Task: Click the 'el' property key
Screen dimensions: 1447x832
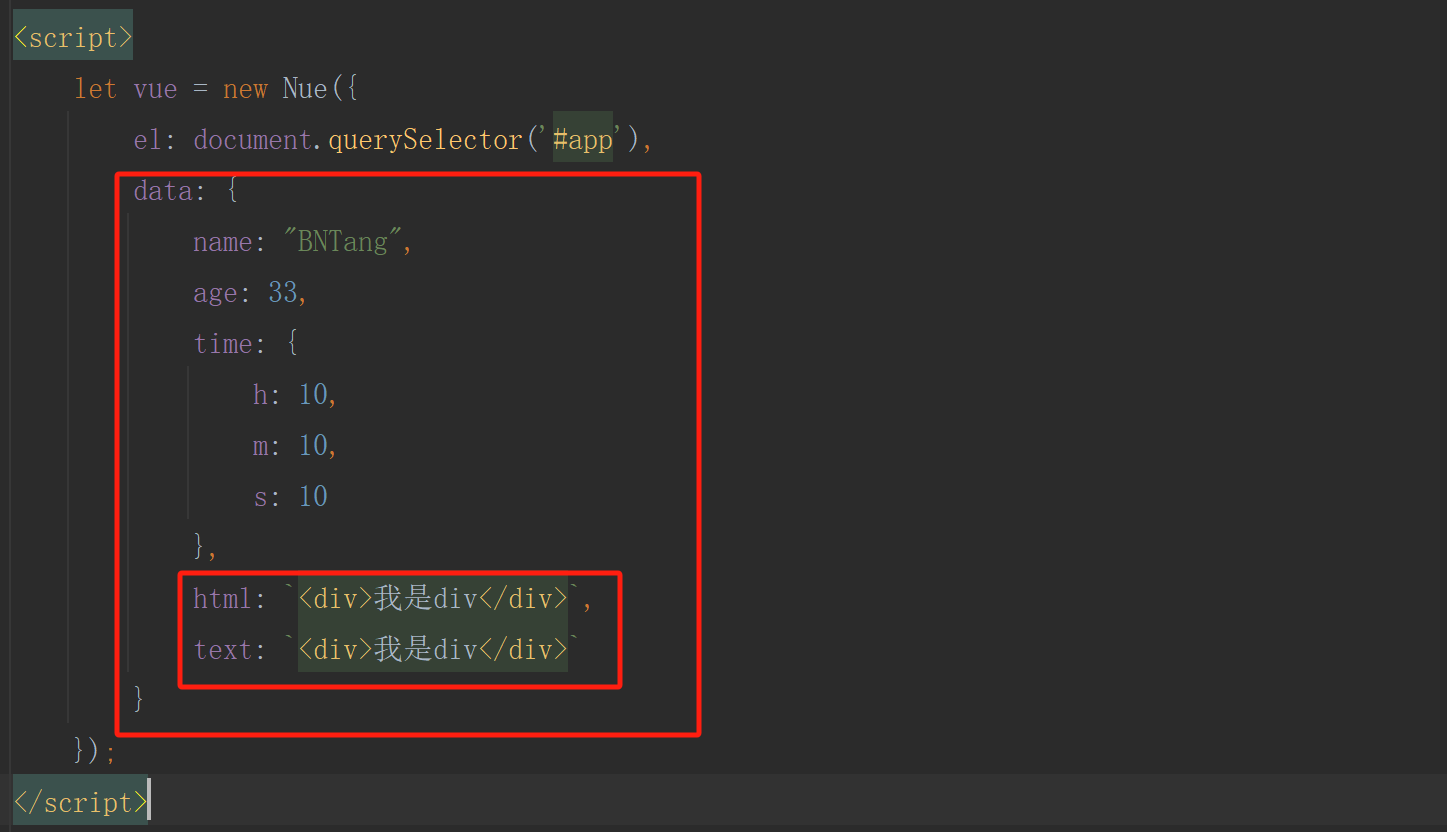Action: coord(148,140)
